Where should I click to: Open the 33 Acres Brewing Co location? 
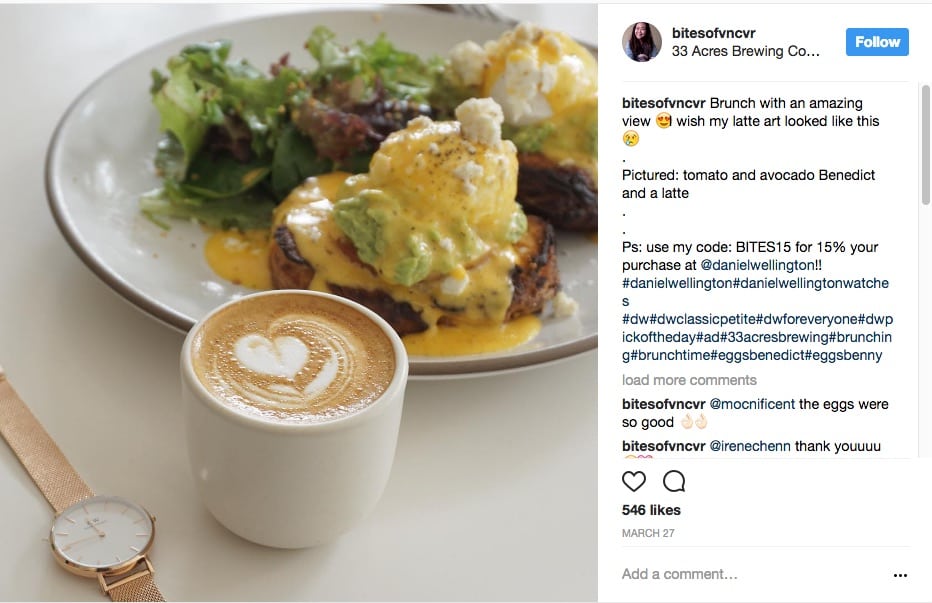click(745, 51)
